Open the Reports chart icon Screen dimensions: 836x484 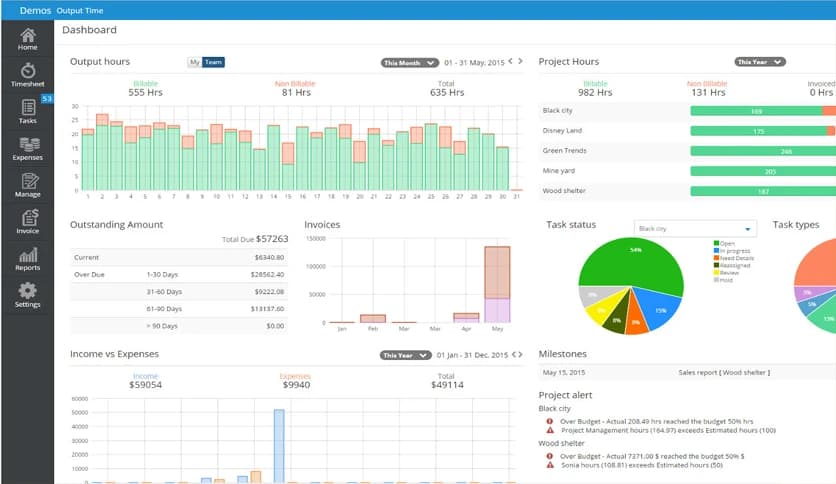(27, 256)
